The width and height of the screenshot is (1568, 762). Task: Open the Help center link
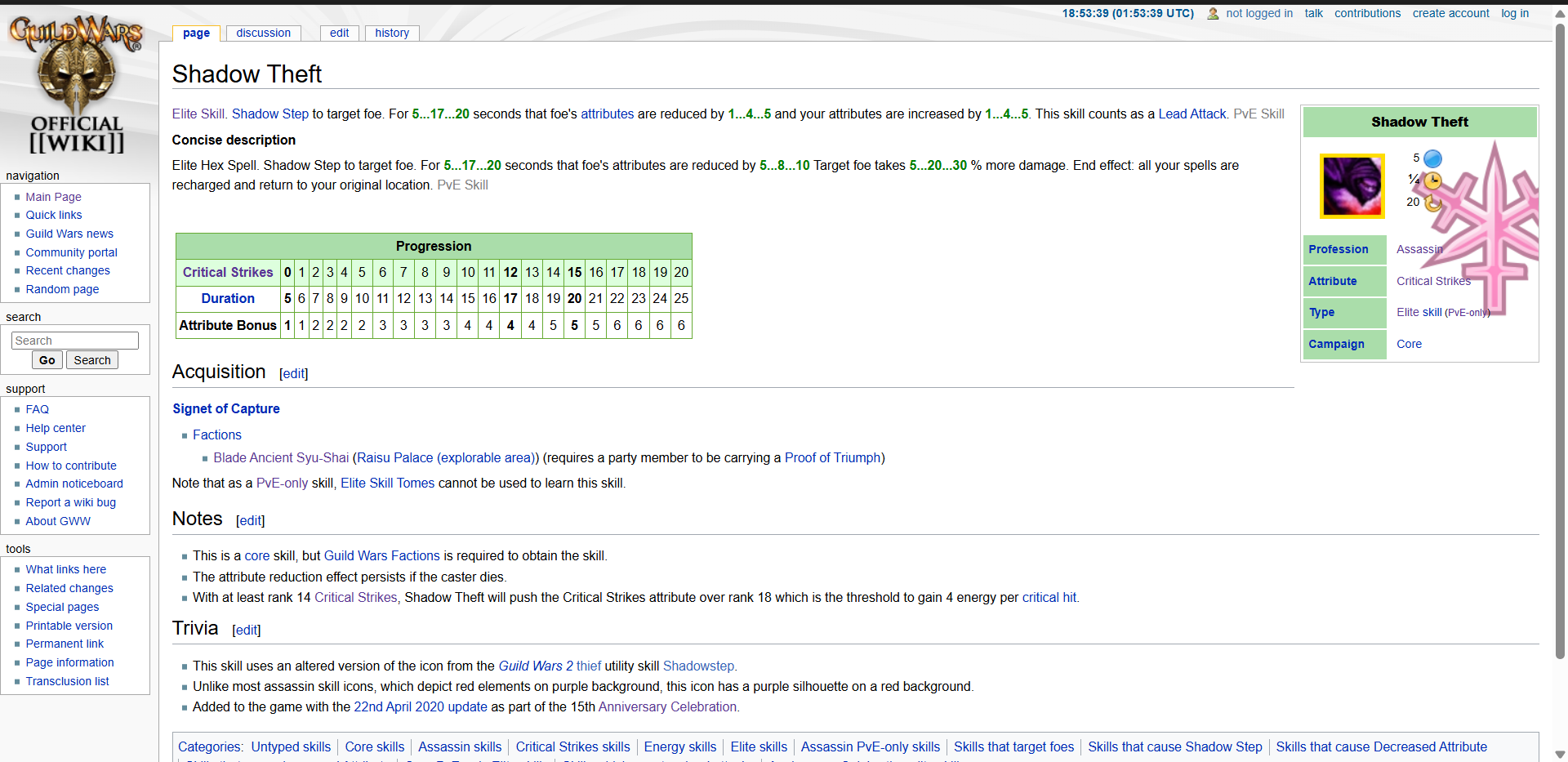(x=56, y=428)
